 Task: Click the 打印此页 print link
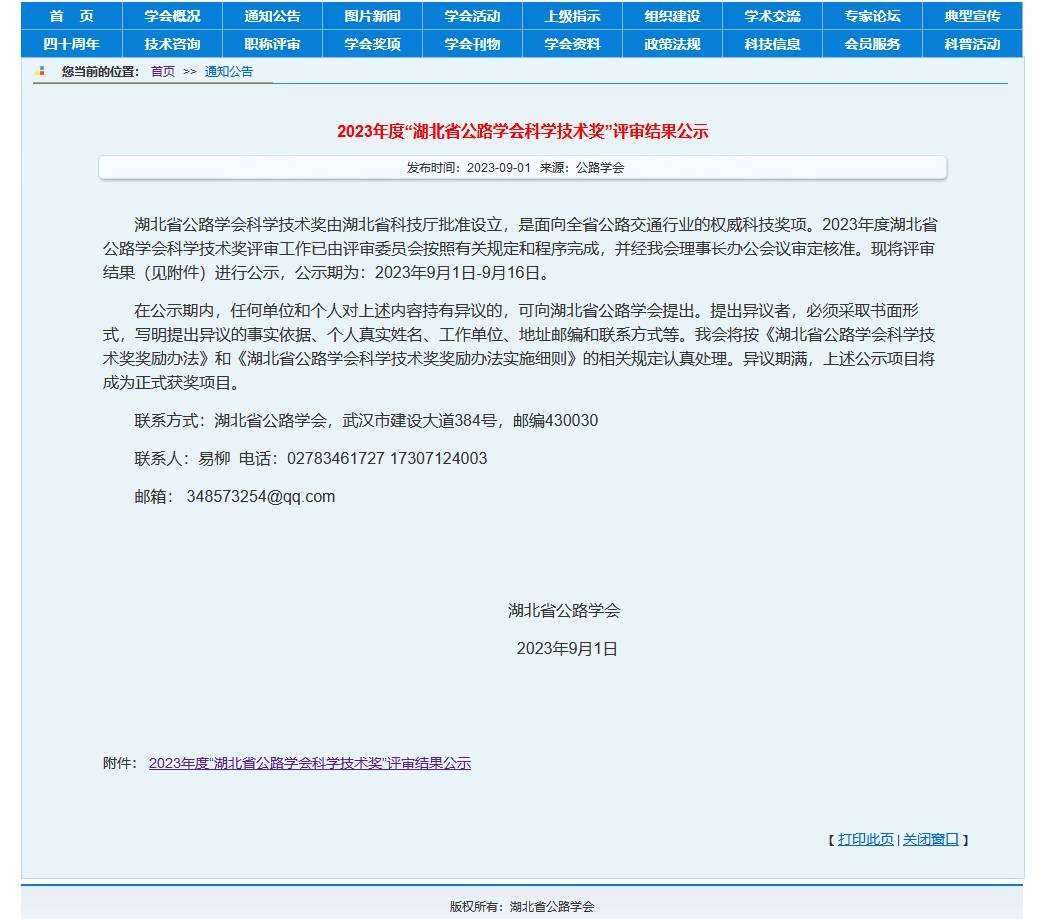pyautogui.click(x=866, y=840)
